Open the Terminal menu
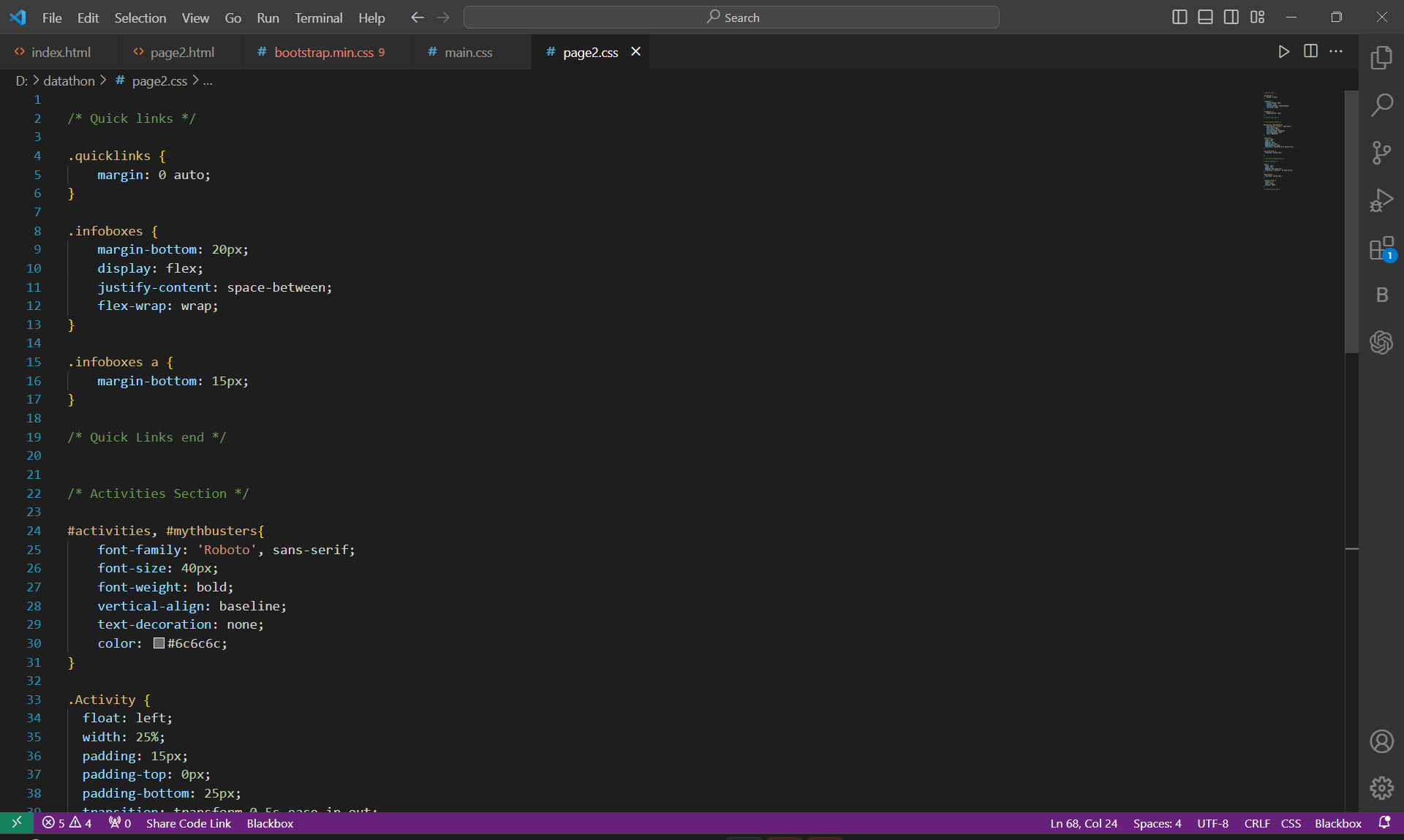The image size is (1404, 840). coord(318,18)
